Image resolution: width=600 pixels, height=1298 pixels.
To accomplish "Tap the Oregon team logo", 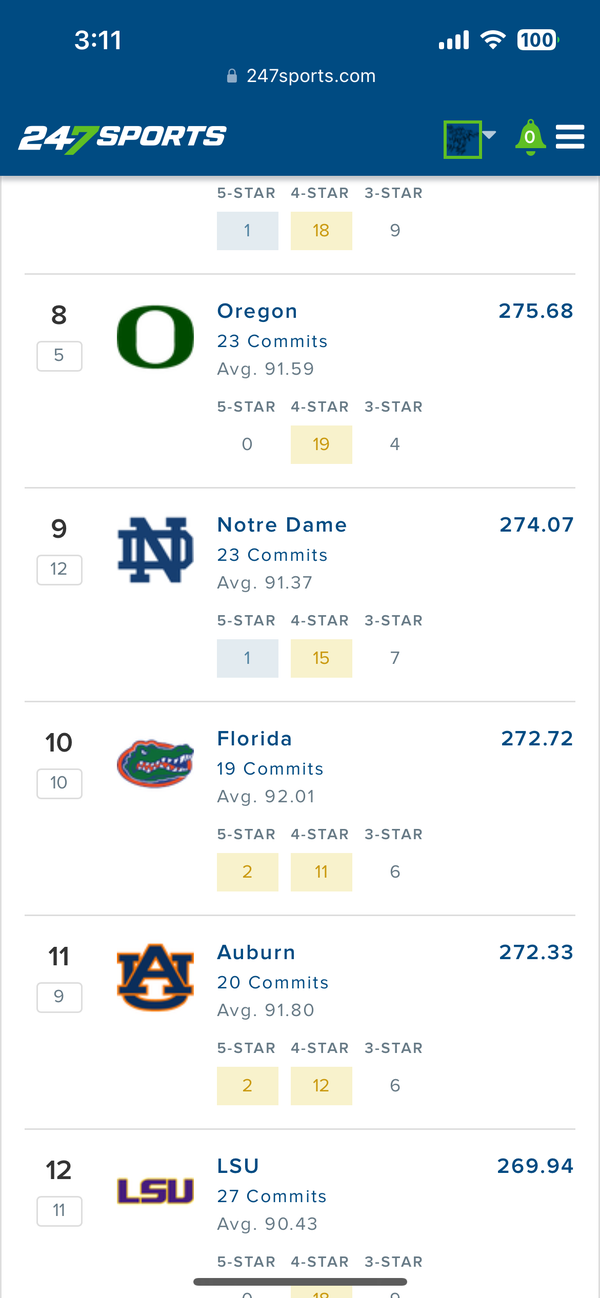I will 155,337.
